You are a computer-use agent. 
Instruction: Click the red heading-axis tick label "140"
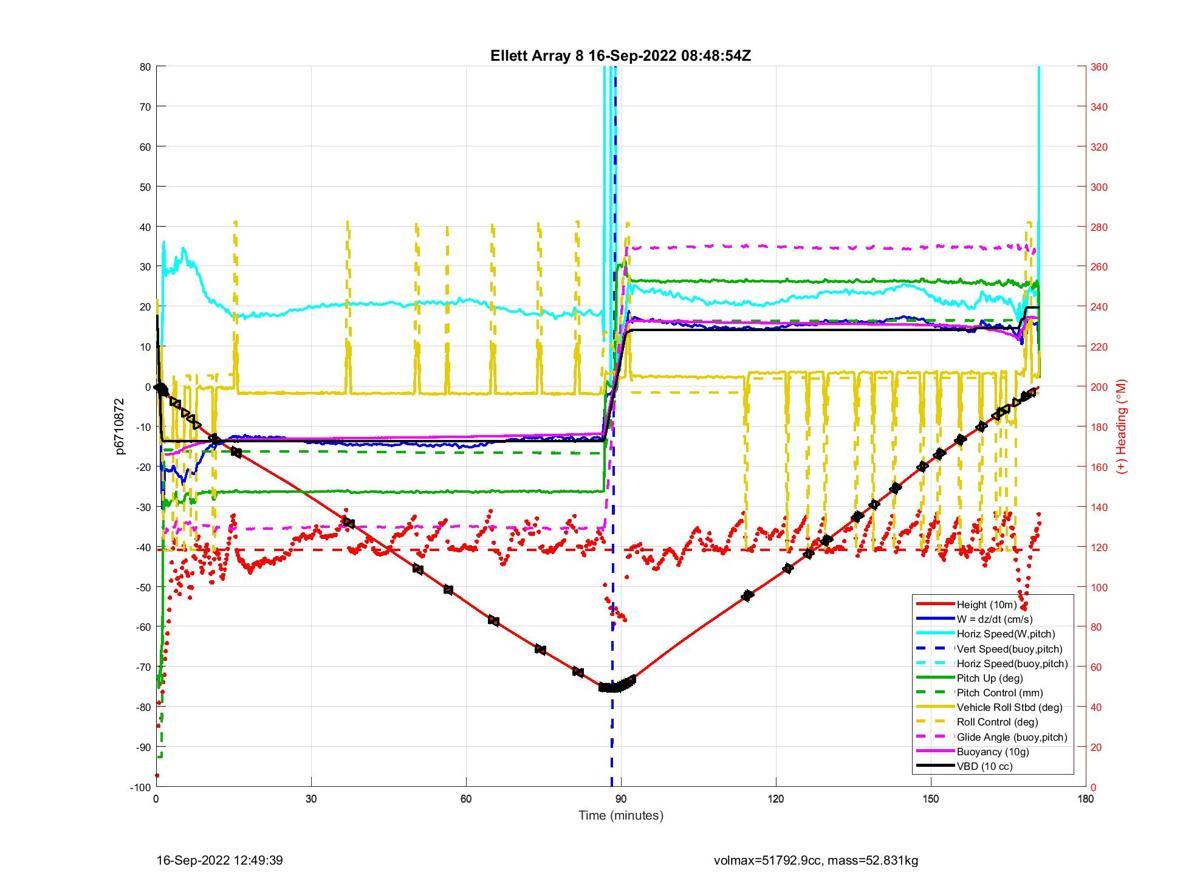(x=1099, y=507)
